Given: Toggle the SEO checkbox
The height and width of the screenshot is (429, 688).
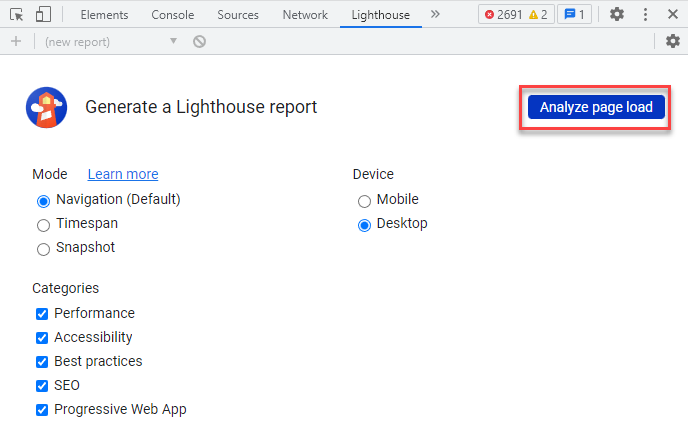Looking at the screenshot, I should pyautogui.click(x=42, y=386).
